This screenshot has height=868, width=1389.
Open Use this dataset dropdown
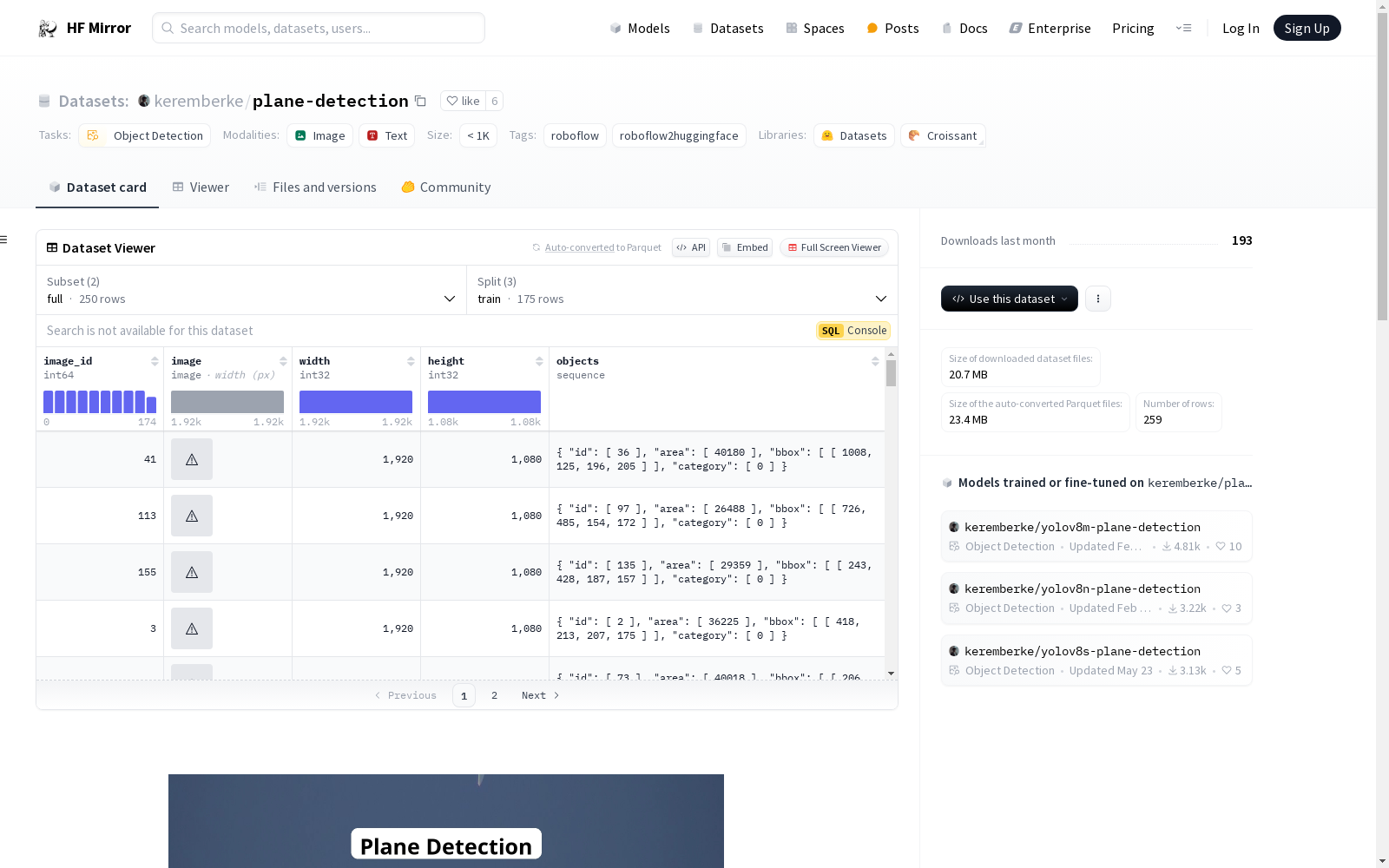point(1009,299)
